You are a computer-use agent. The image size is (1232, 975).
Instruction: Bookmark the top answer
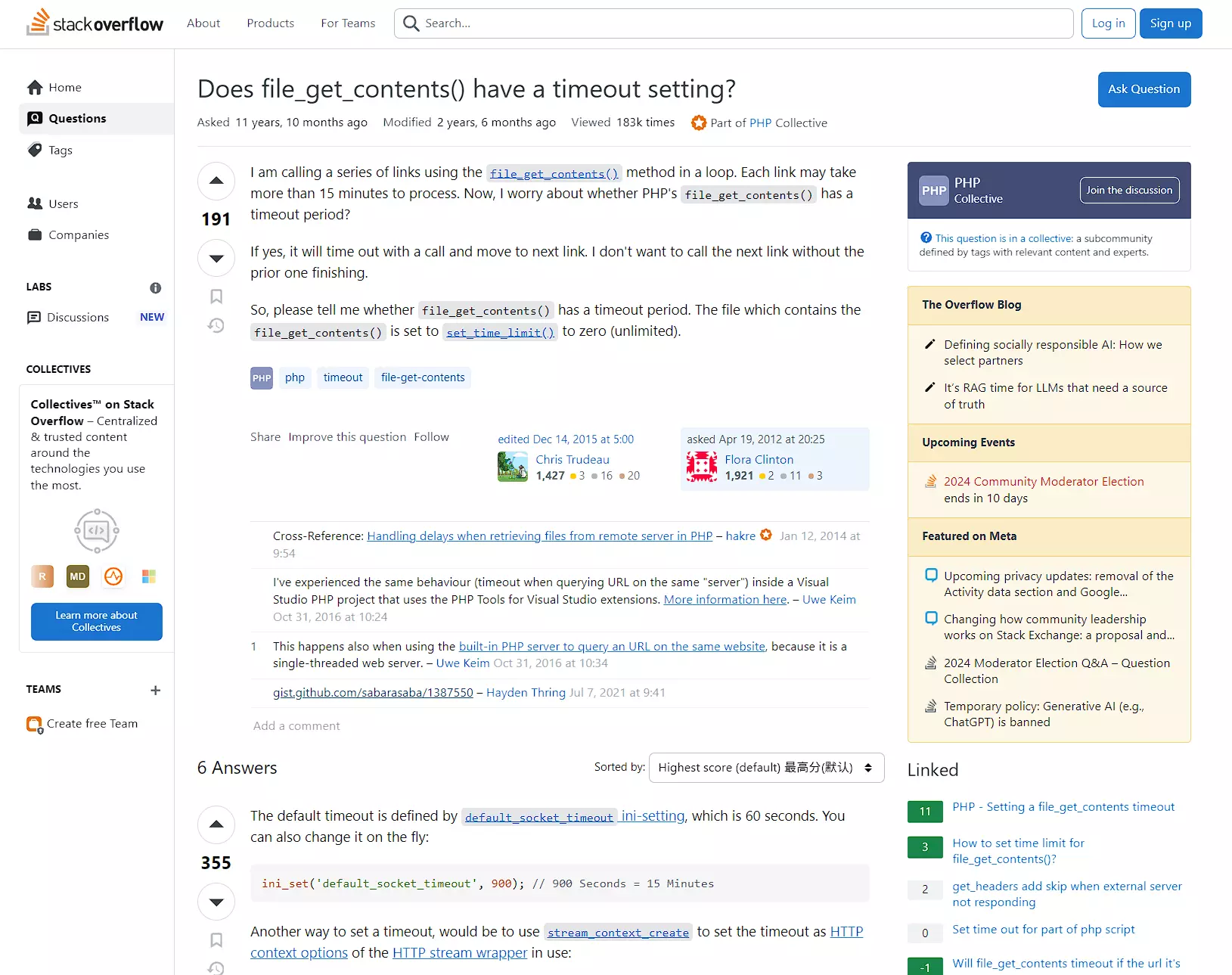click(x=216, y=940)
